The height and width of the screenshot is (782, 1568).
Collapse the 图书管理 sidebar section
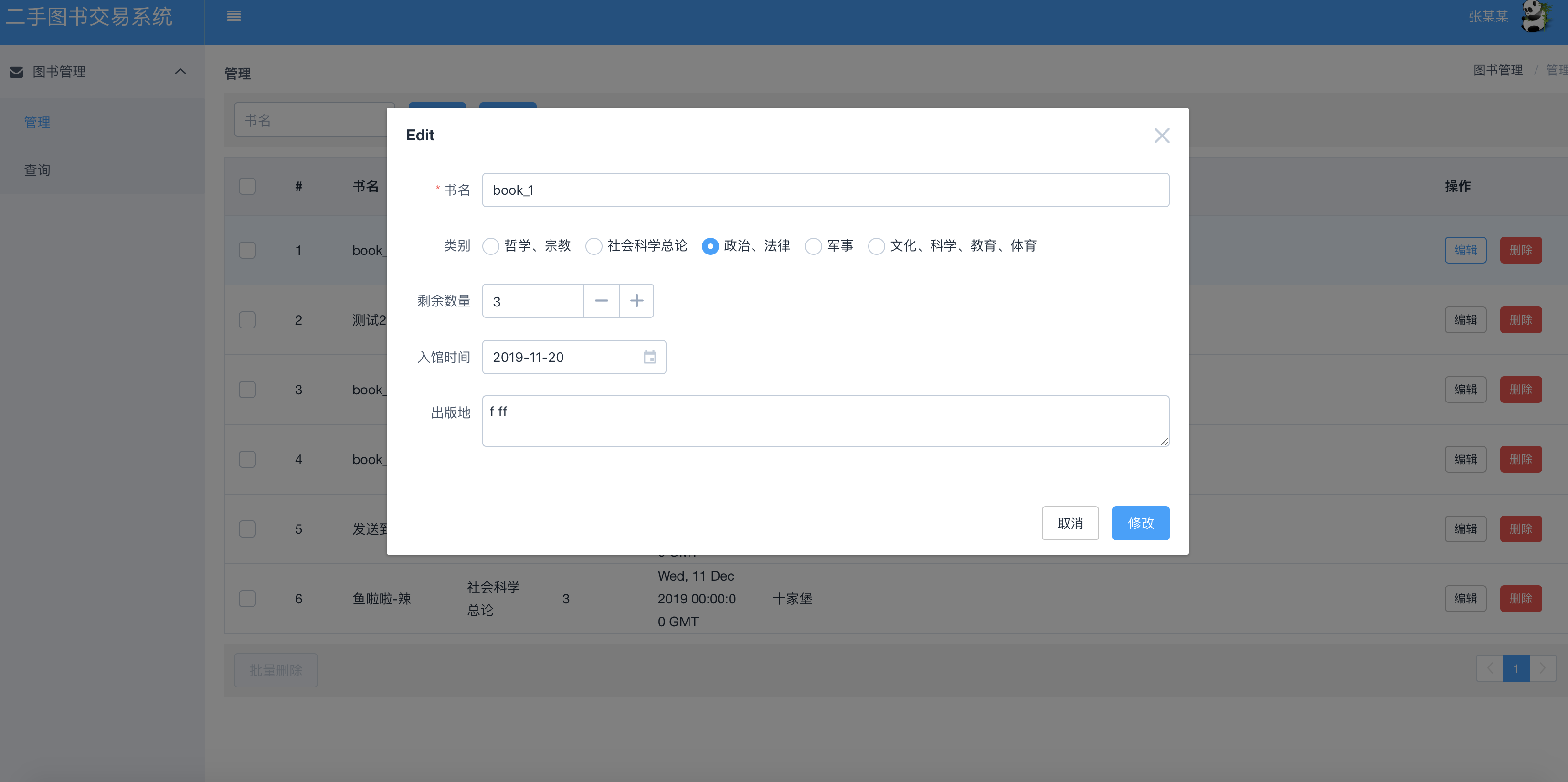tap(180, 71)
